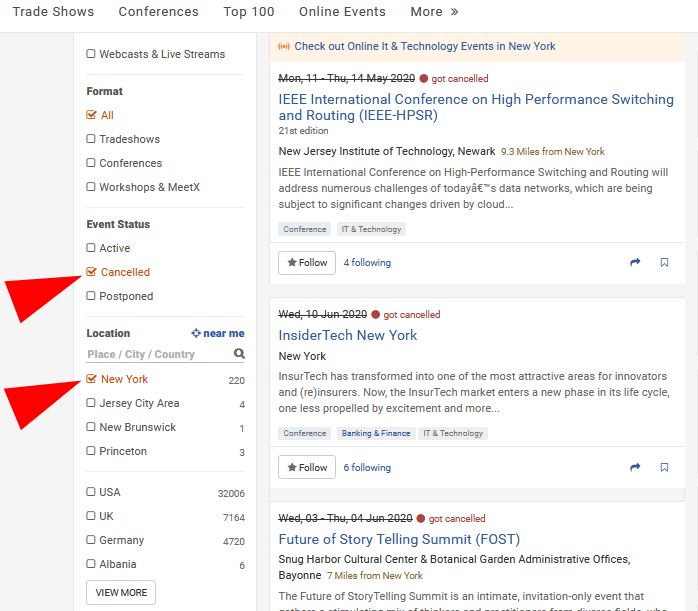Check the UK country filter
Image resolution: width=698 pixels, height=611 pixels.
pos(91,516)
